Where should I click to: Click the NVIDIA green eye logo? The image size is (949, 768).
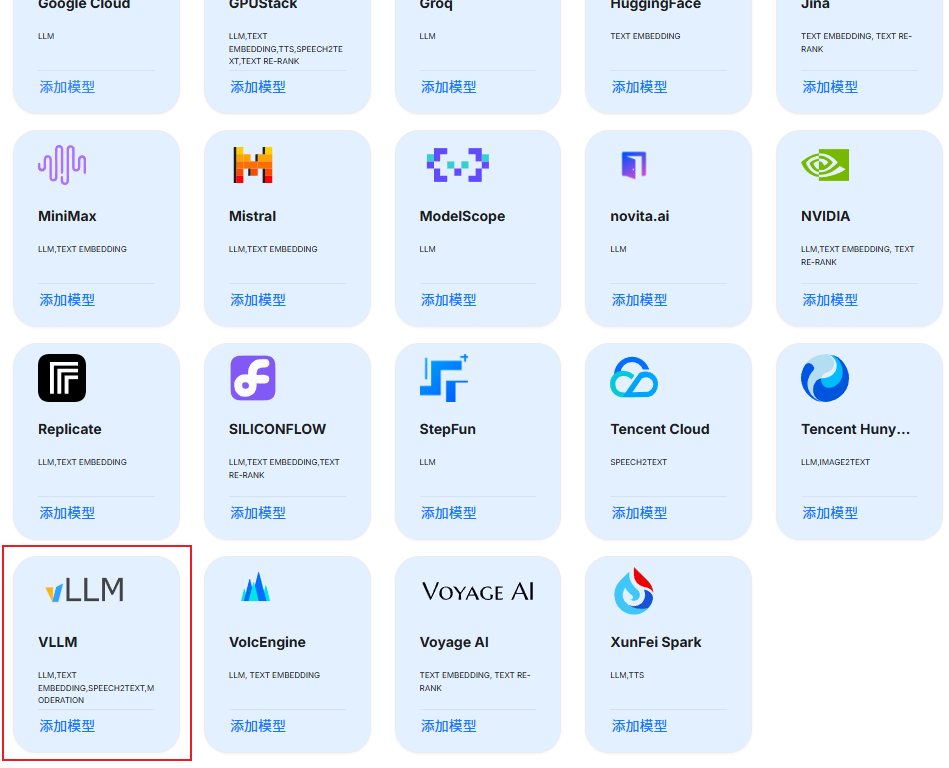click(x=825, y=165)
